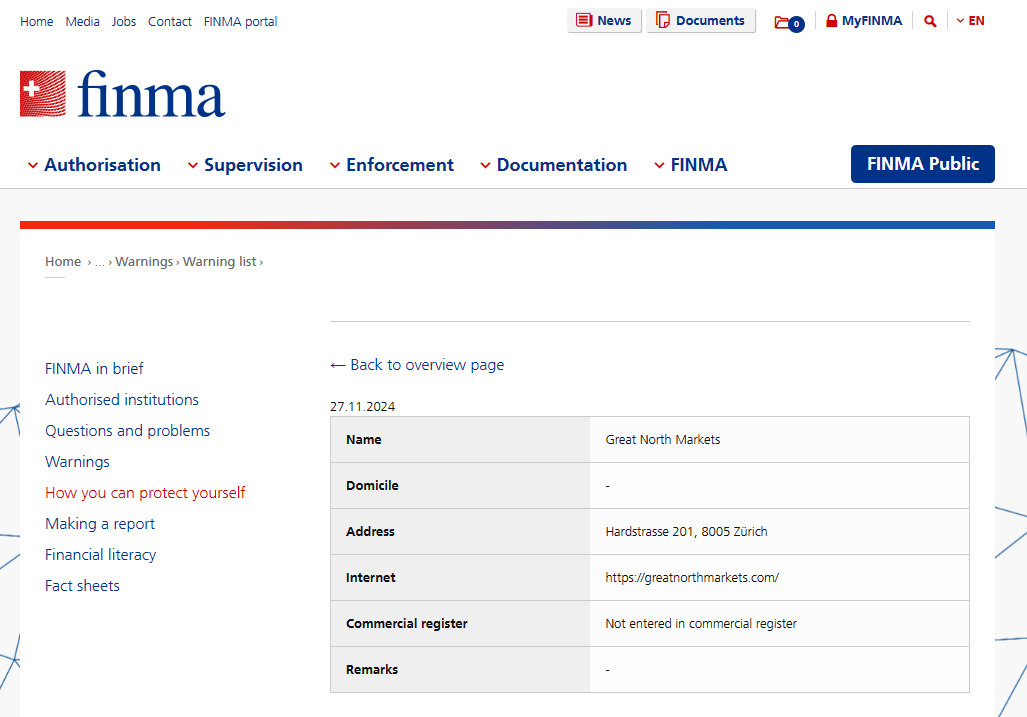Expand the Enforcement menu
This screenshot has height=717, width=1027.
coord(392,165)
